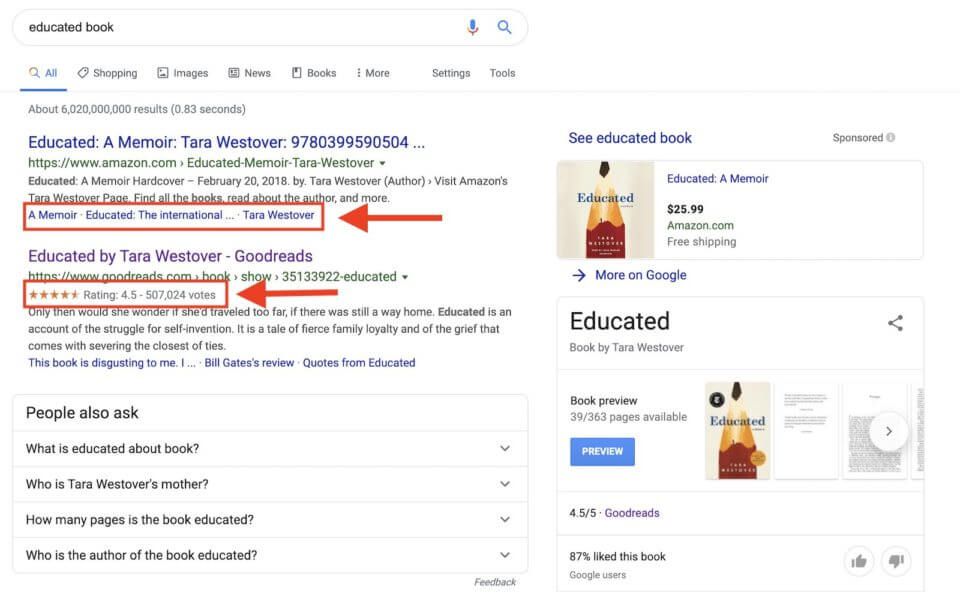Open the Goodreads rating source link
Image resolution: width=960 pixels, height=592 pixels.
[x=632, y=513]
